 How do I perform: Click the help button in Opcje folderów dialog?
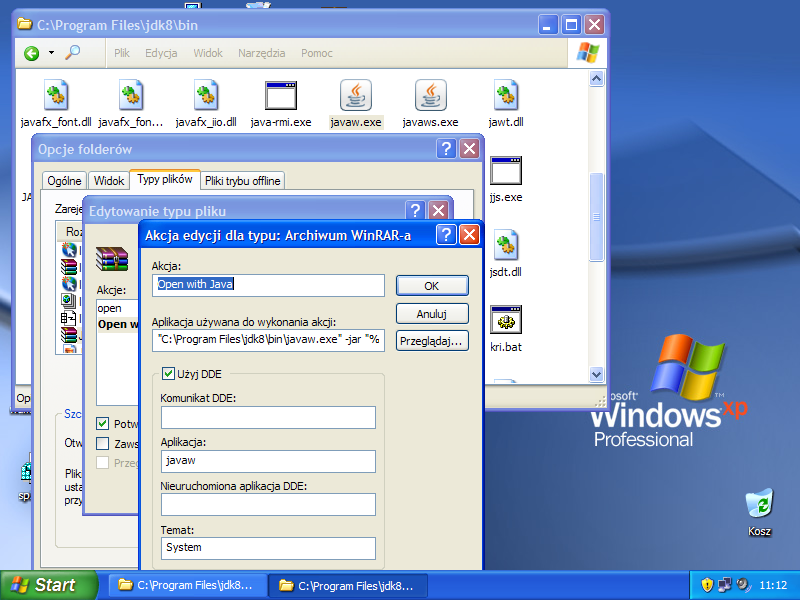pos(446,148)
